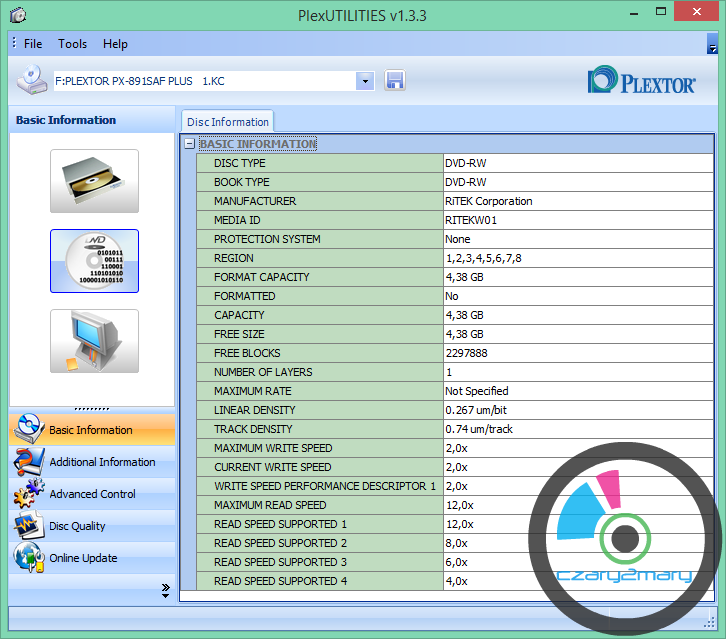This screenshot has width=726, height=639.
Task: Open the Tools menu
Action: (x=72, y=44)
